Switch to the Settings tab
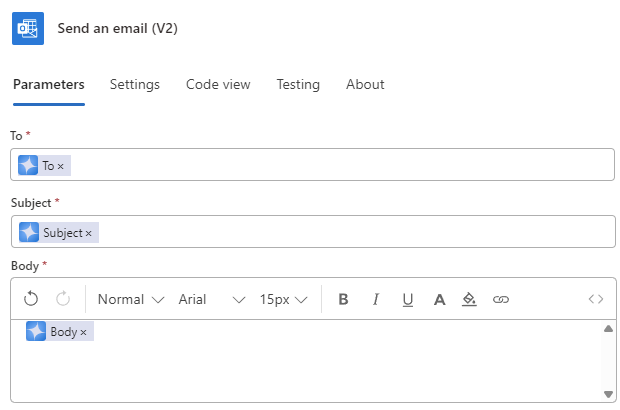This screenshot has width=620, height=410. 135,85
